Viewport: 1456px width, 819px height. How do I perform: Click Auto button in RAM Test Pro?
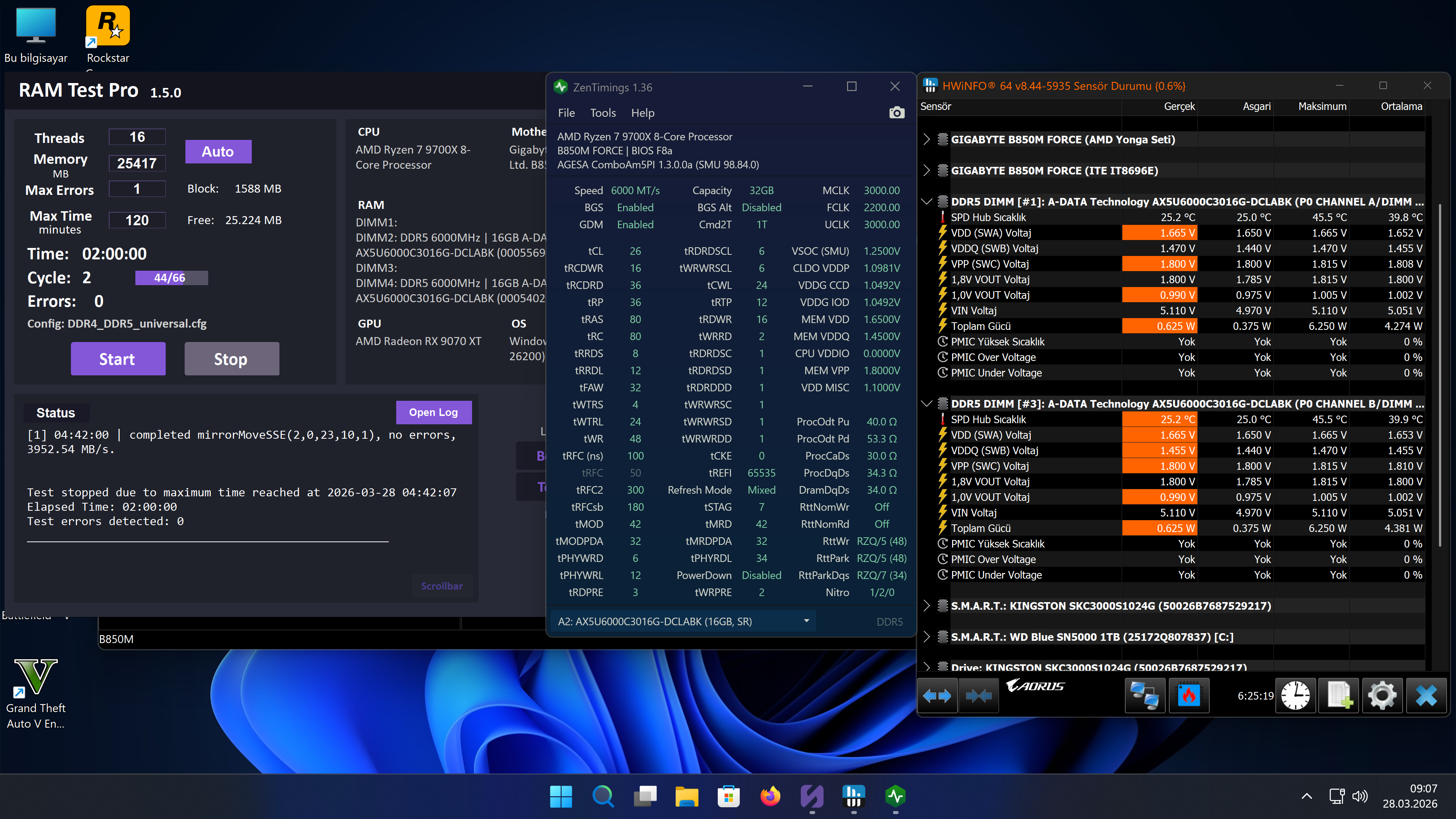coord(218,152)
